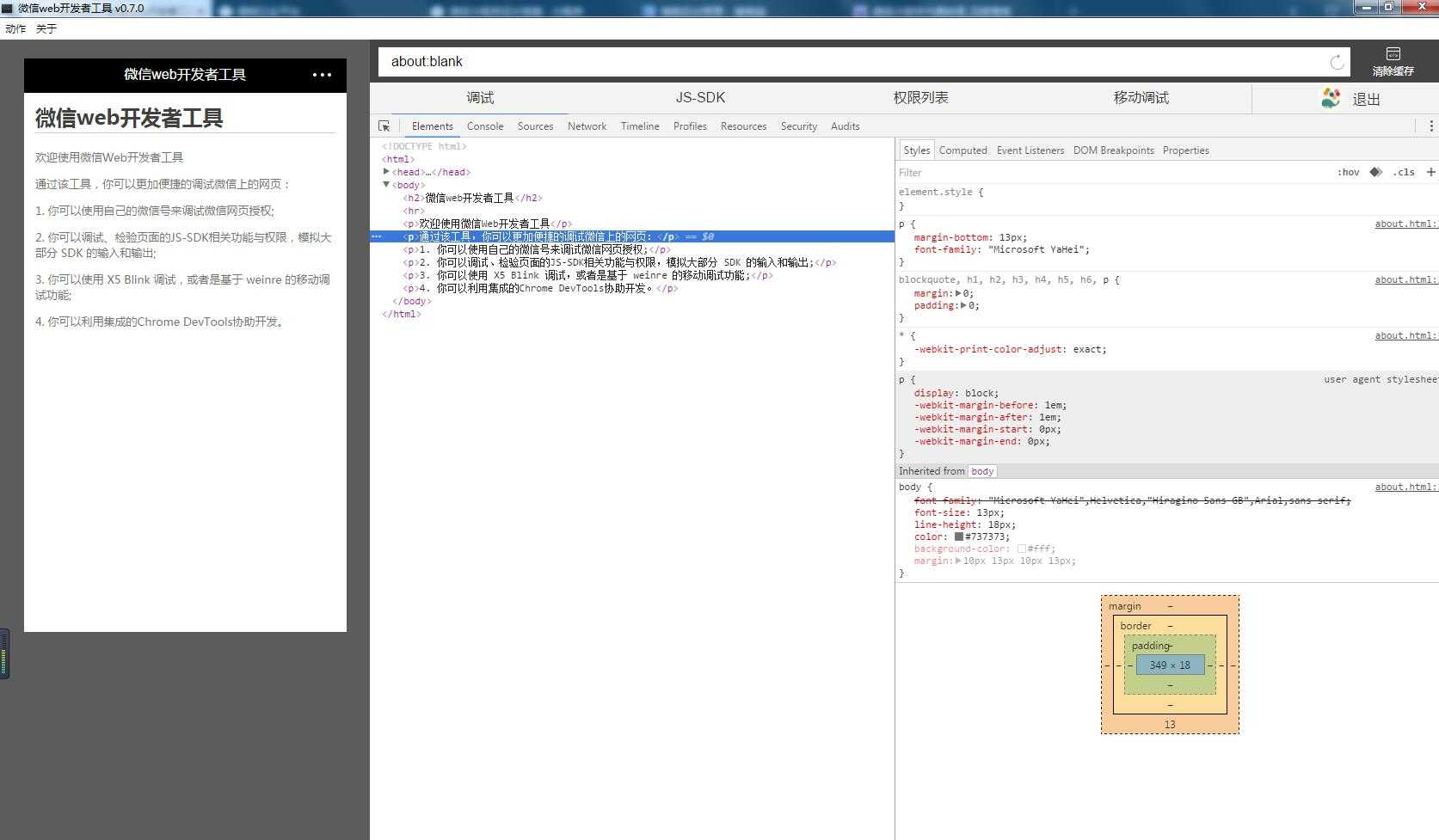This screenshot has height=840, width=1439.
Task: Open the Timeline panel tab
Action: 640,126
